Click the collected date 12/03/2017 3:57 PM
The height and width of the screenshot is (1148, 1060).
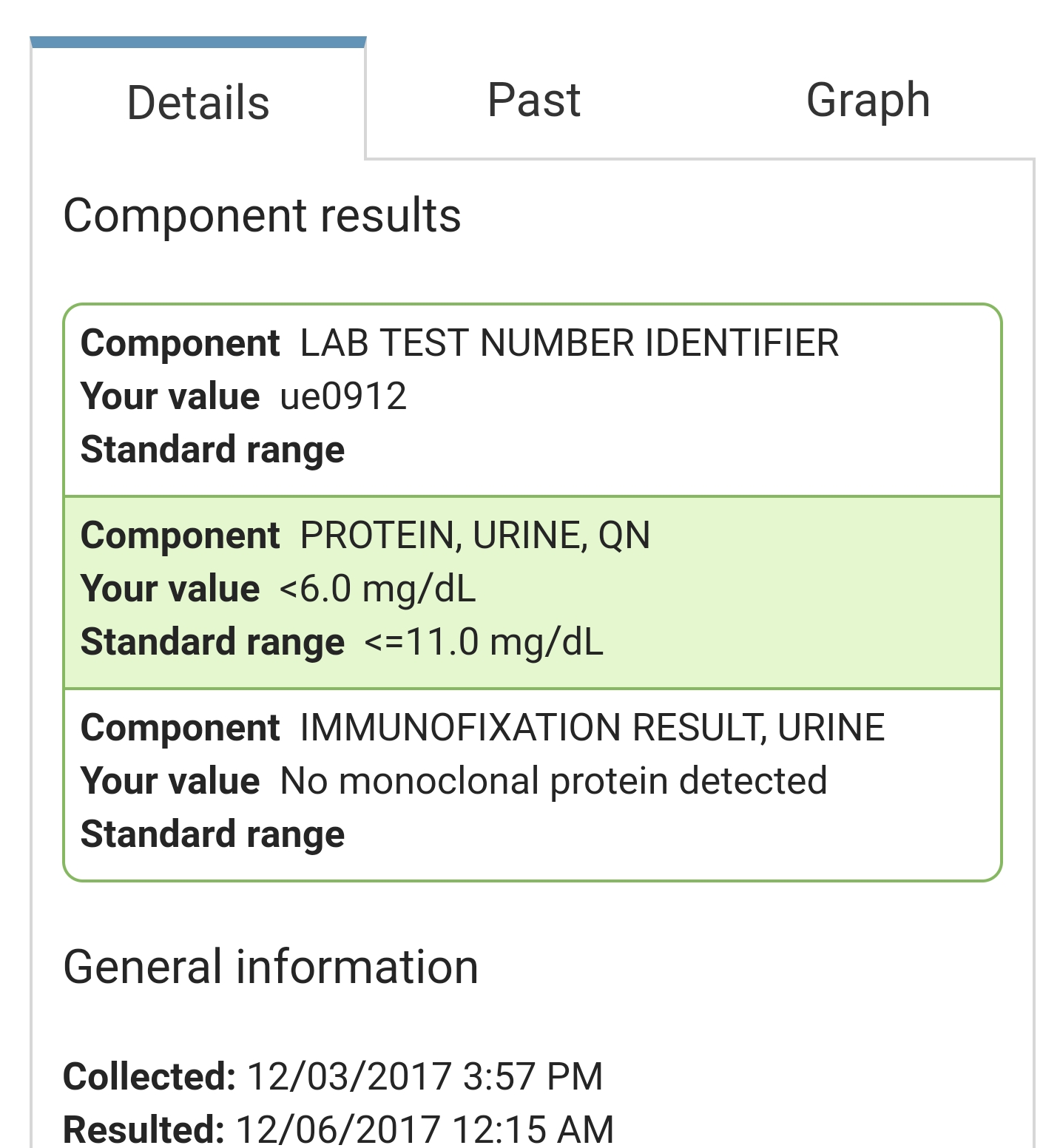pos(425,1076)
